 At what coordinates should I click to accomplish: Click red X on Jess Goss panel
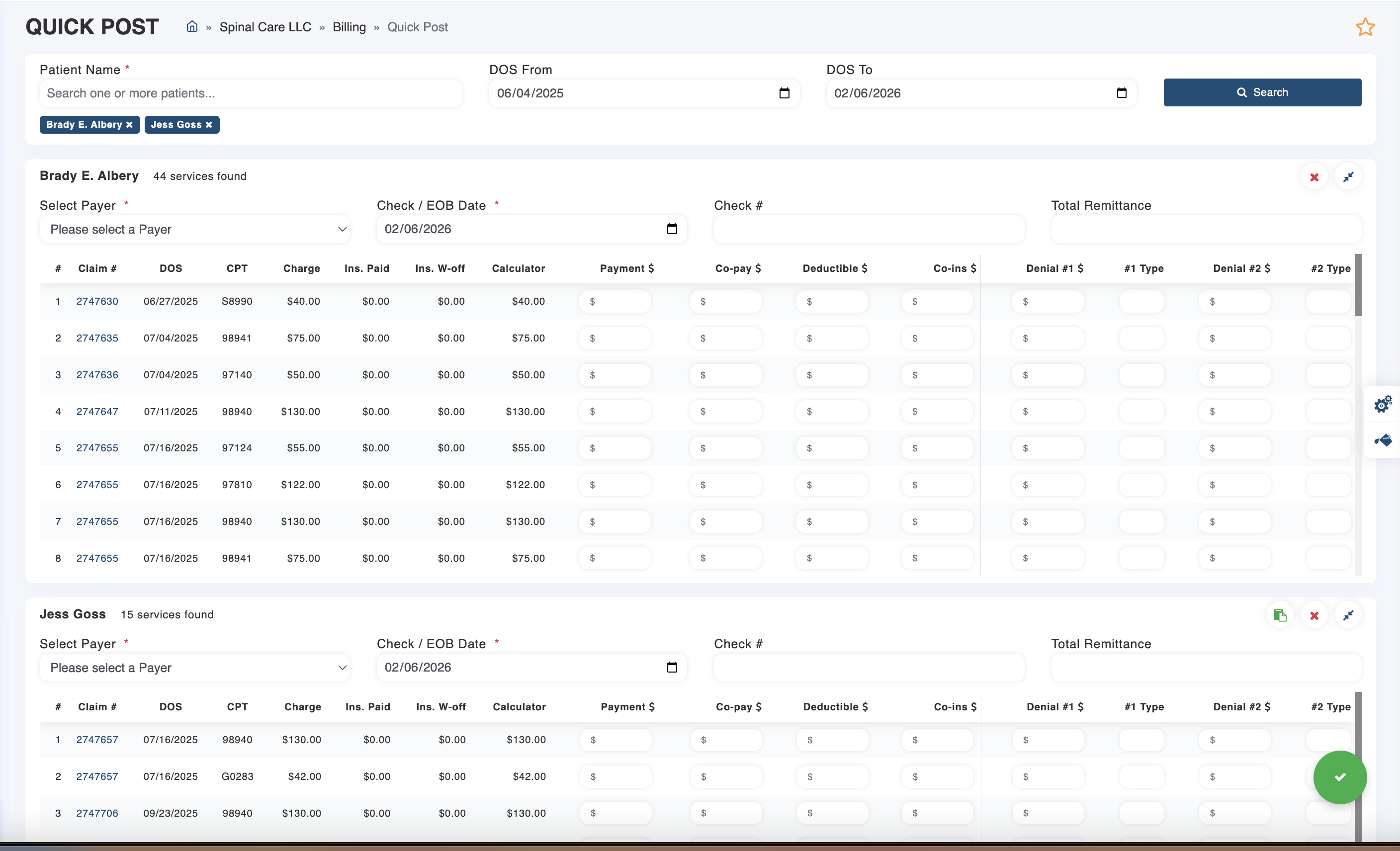tap(1314, 615)
